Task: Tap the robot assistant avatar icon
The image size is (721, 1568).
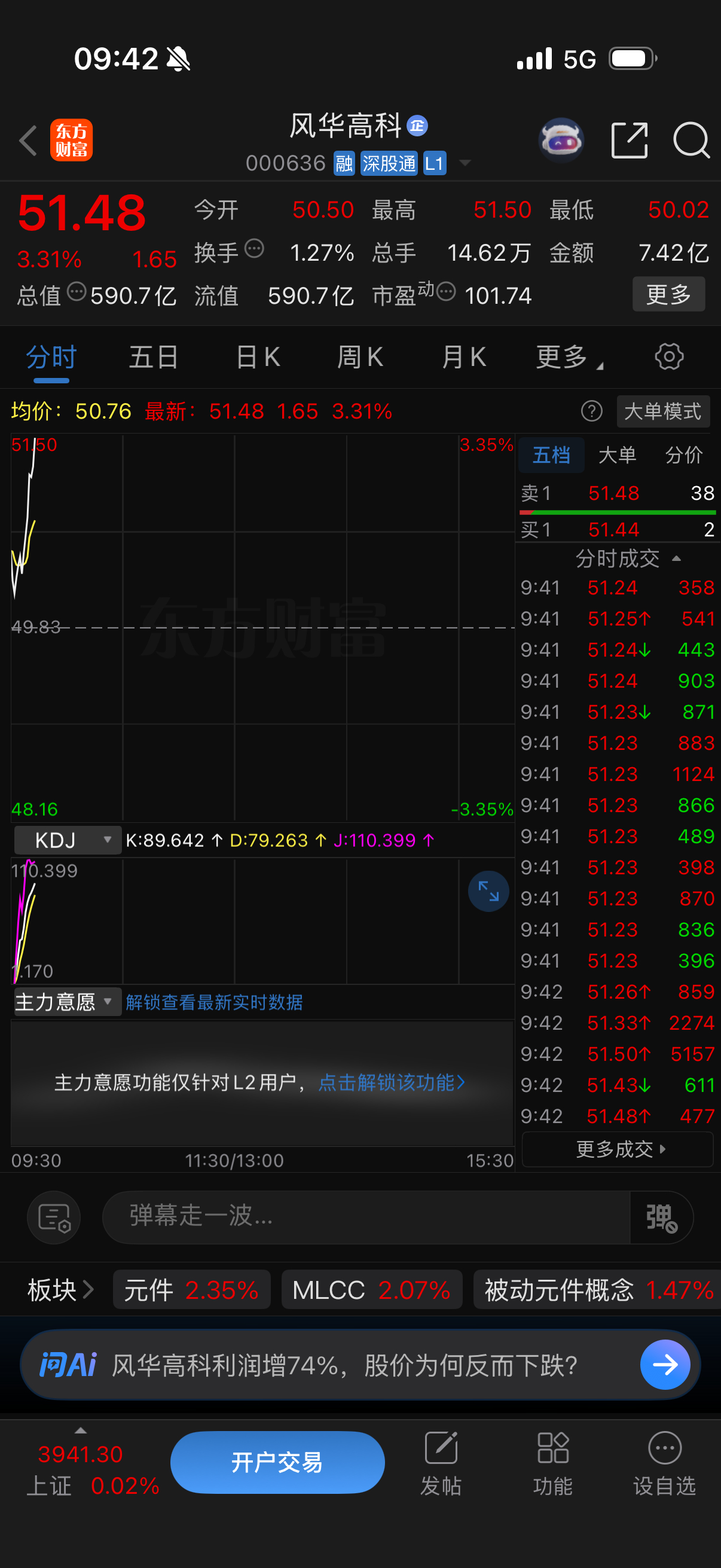Action: [561, 140]
